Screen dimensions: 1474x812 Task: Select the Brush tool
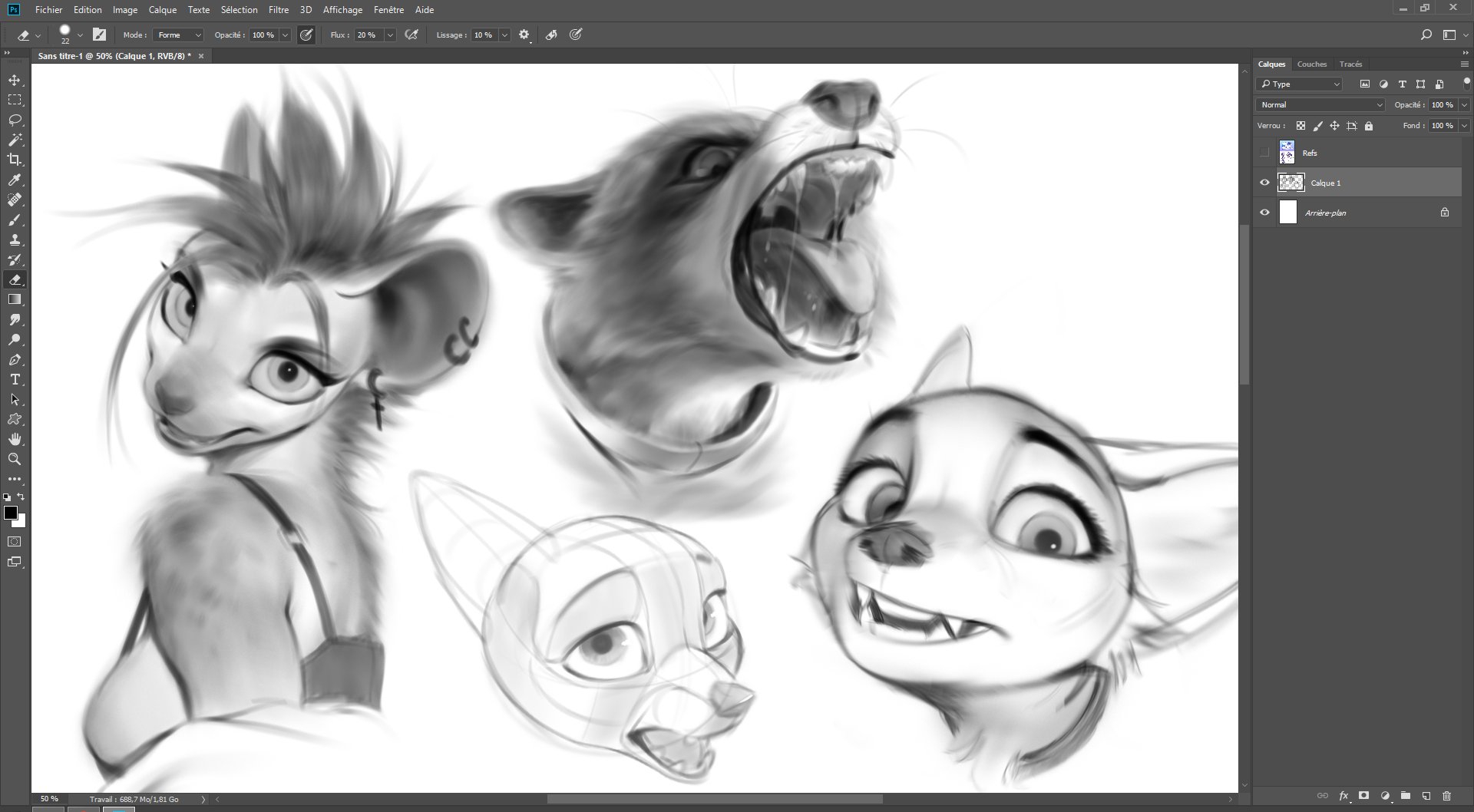click(15, 220)
